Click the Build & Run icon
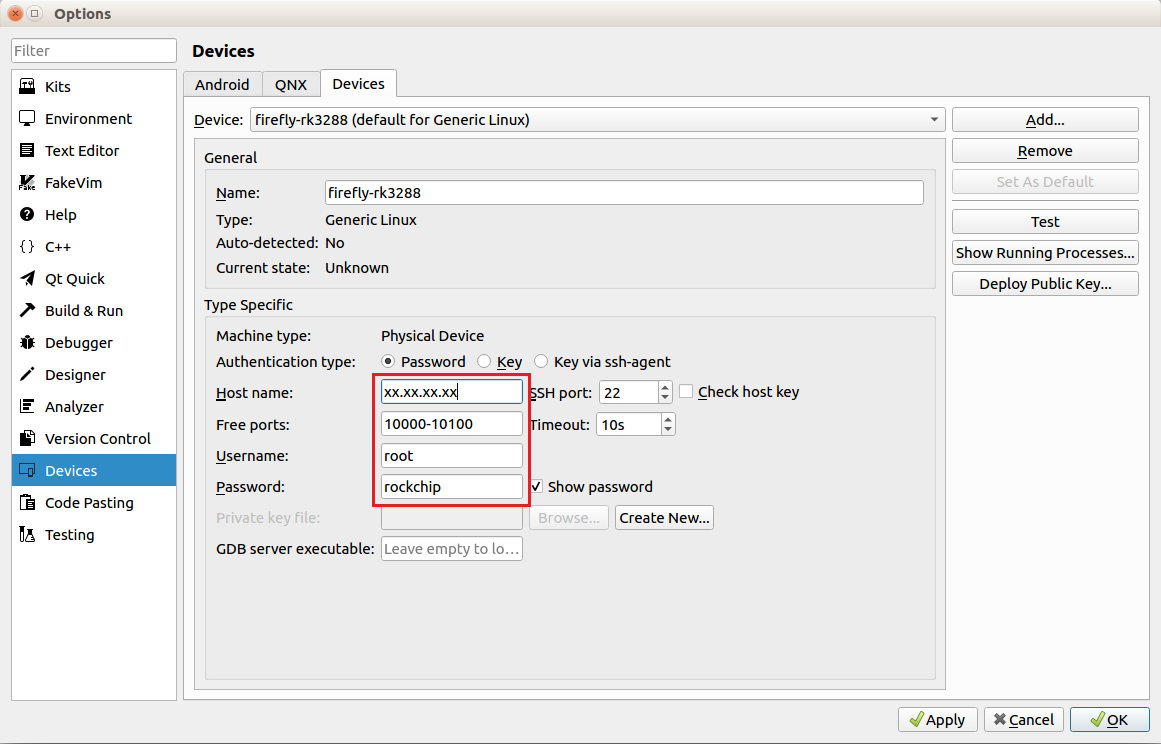 27,311
